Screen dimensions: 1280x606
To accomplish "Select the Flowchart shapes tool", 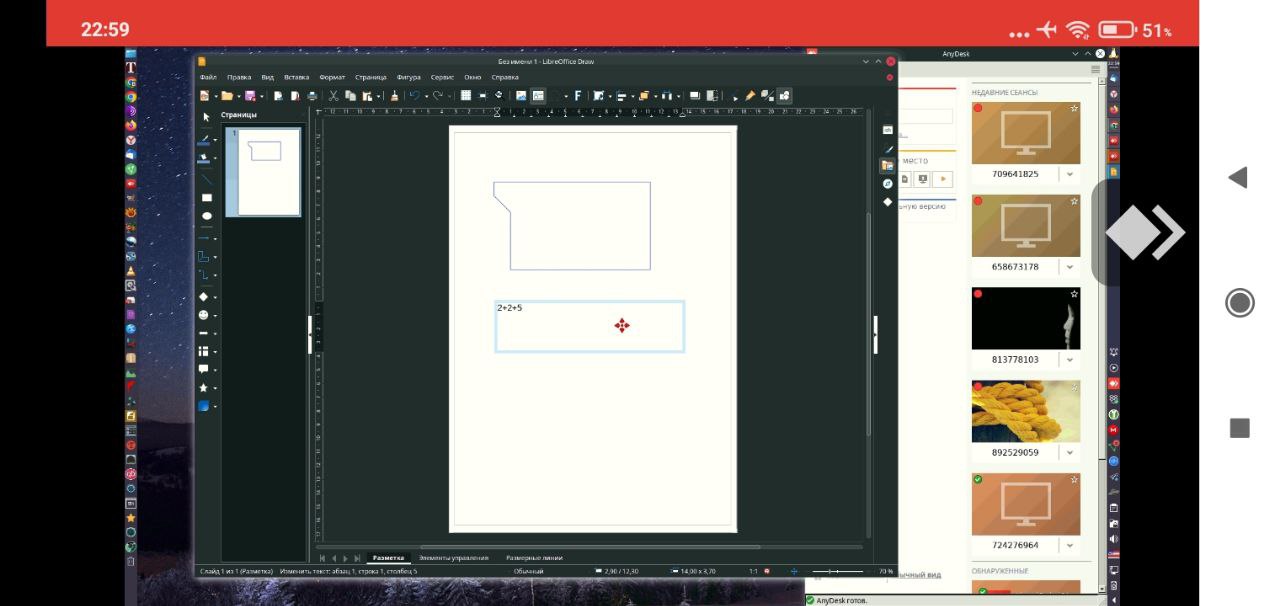I will [x=204, y=351].
